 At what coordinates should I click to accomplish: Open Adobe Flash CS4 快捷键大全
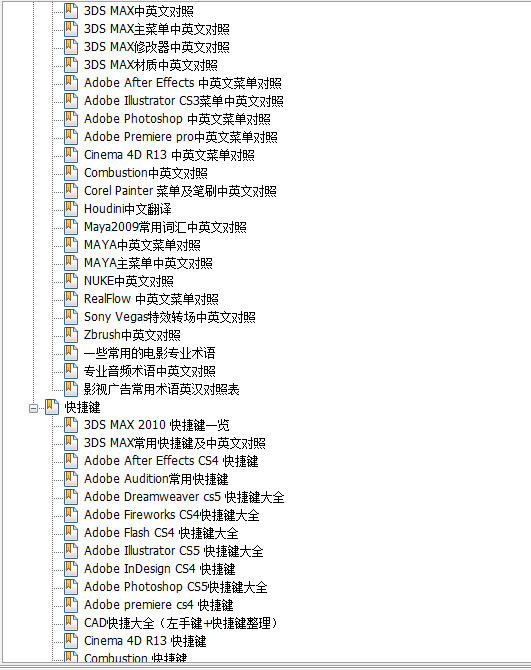(x=161, y=533)
